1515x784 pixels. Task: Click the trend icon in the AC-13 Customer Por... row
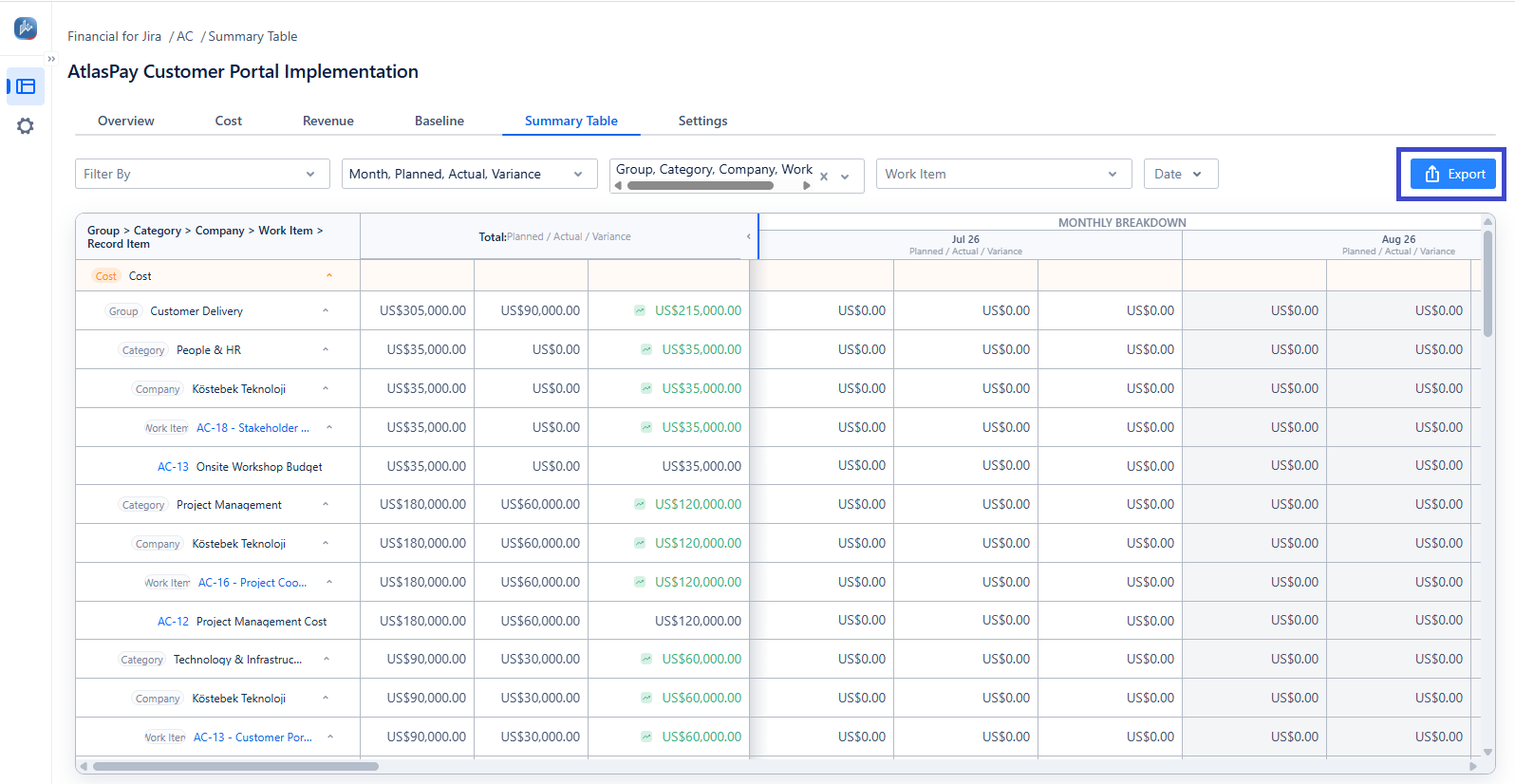pyautogui.click(x=646, y=737)
